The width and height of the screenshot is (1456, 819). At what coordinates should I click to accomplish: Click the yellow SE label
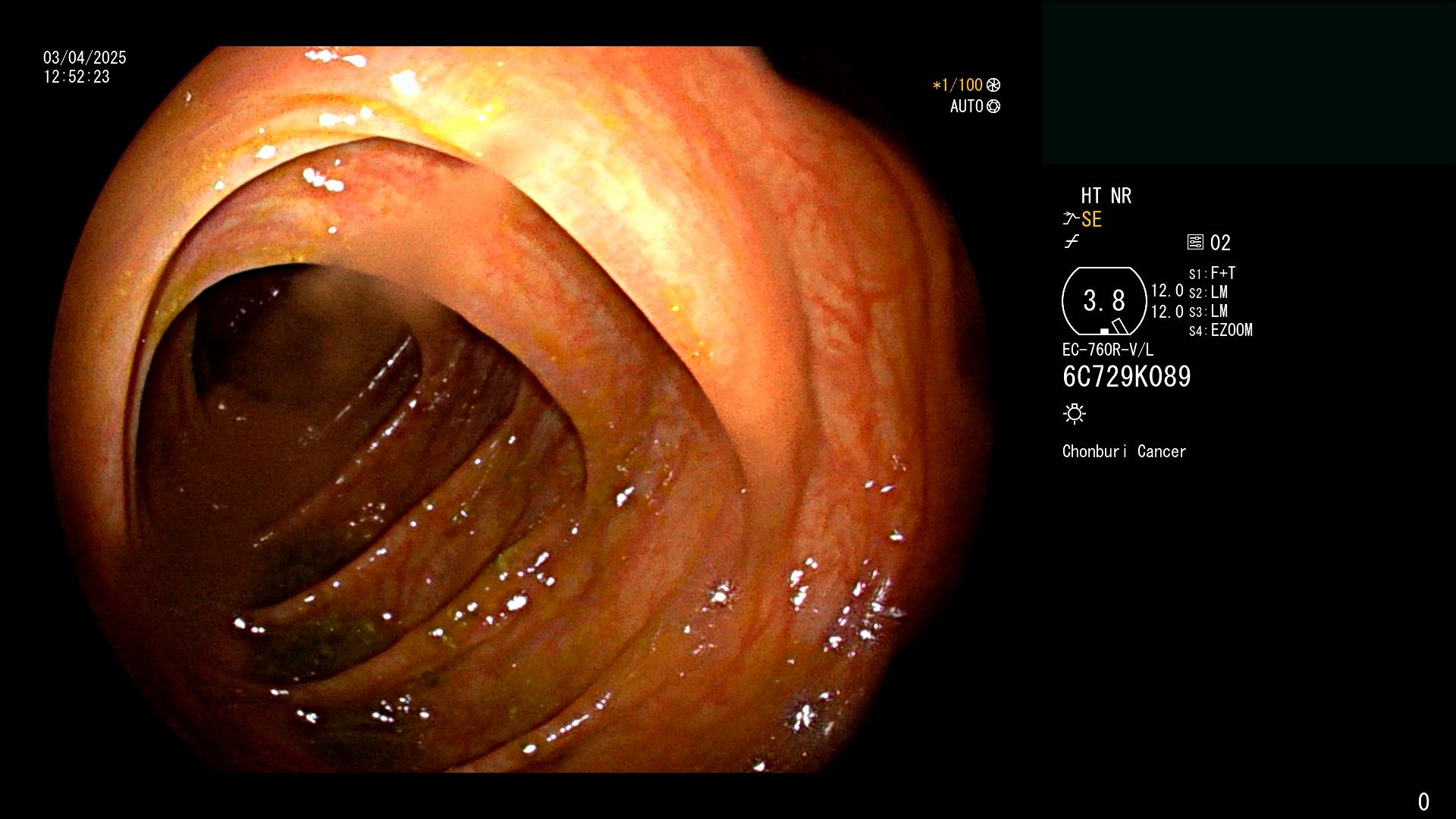coord(1091,219)
